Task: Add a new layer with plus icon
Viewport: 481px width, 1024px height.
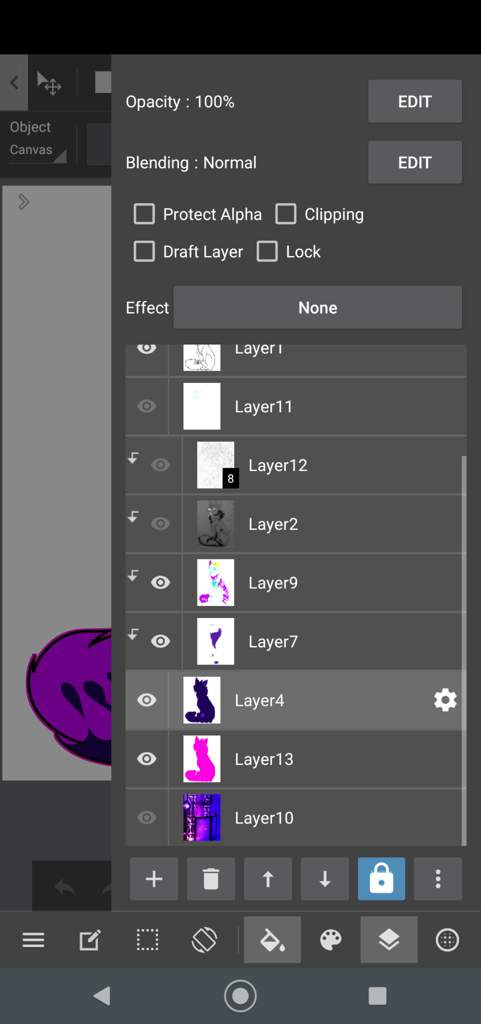Action: (153, 879)
